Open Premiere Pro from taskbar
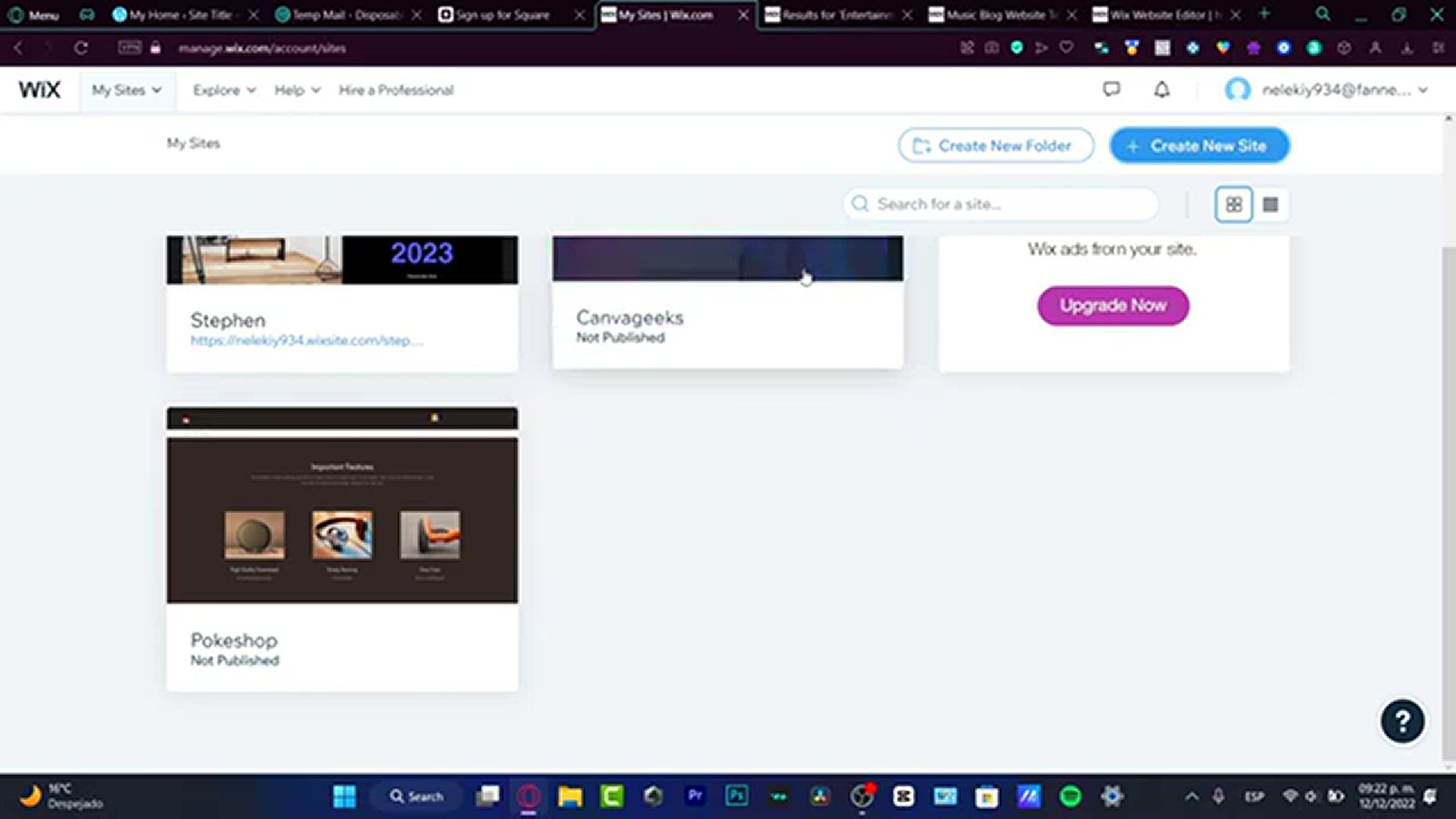The image size is (1456, 819). click(x=695, y=796)
